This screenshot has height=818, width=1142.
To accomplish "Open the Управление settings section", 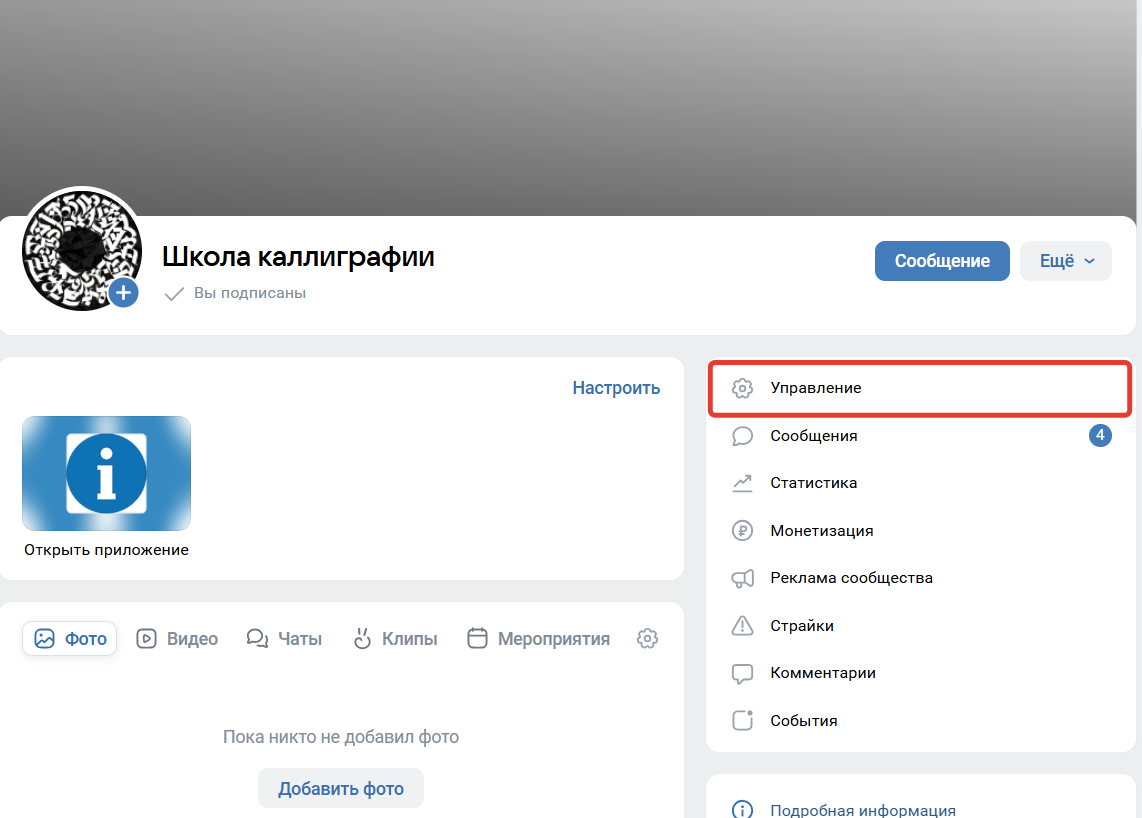I will click(x=815, y=388).
